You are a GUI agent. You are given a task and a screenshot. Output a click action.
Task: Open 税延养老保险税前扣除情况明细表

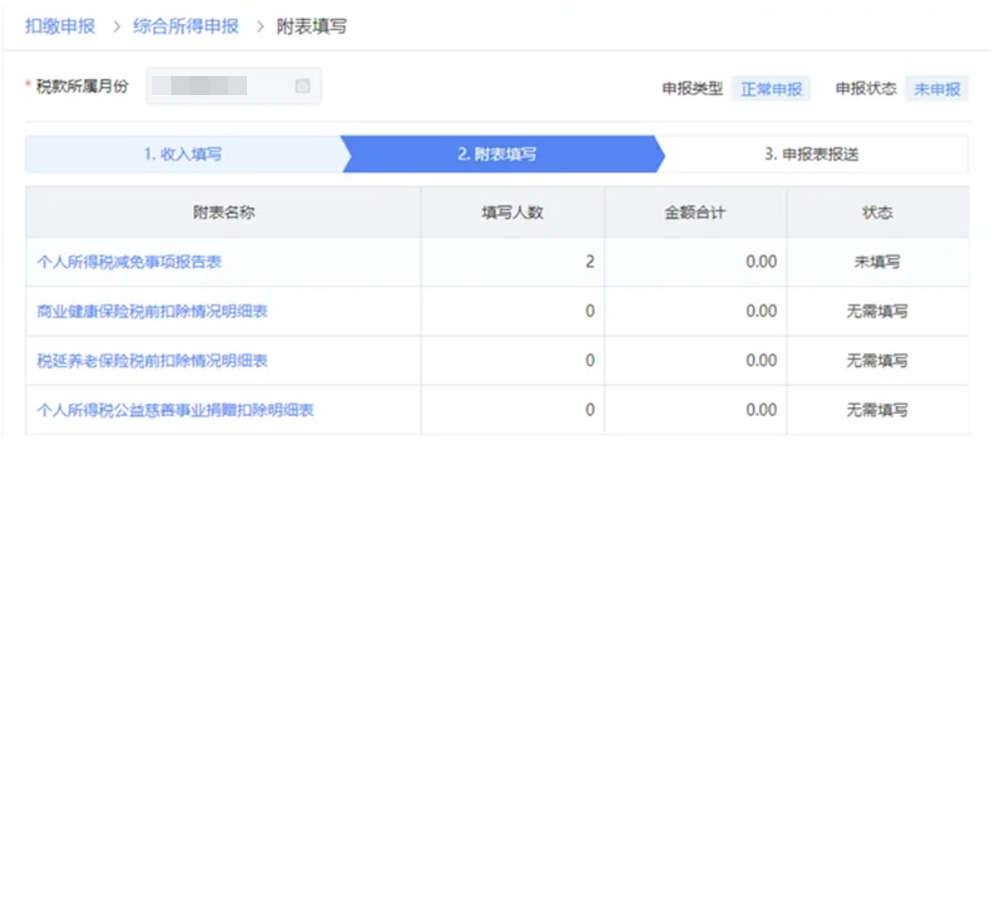pyautogui.click(x=152, y=360)
